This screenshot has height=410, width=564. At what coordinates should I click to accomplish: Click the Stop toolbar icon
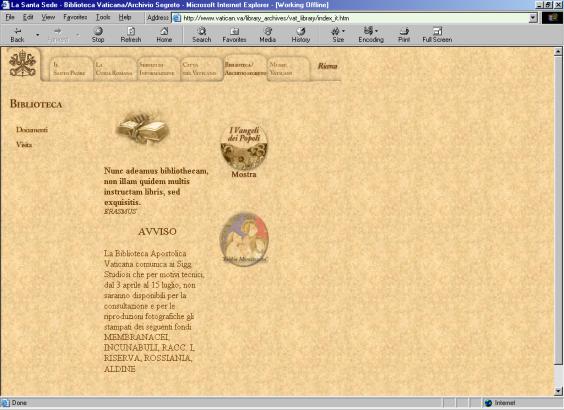[x=98, y=35]
